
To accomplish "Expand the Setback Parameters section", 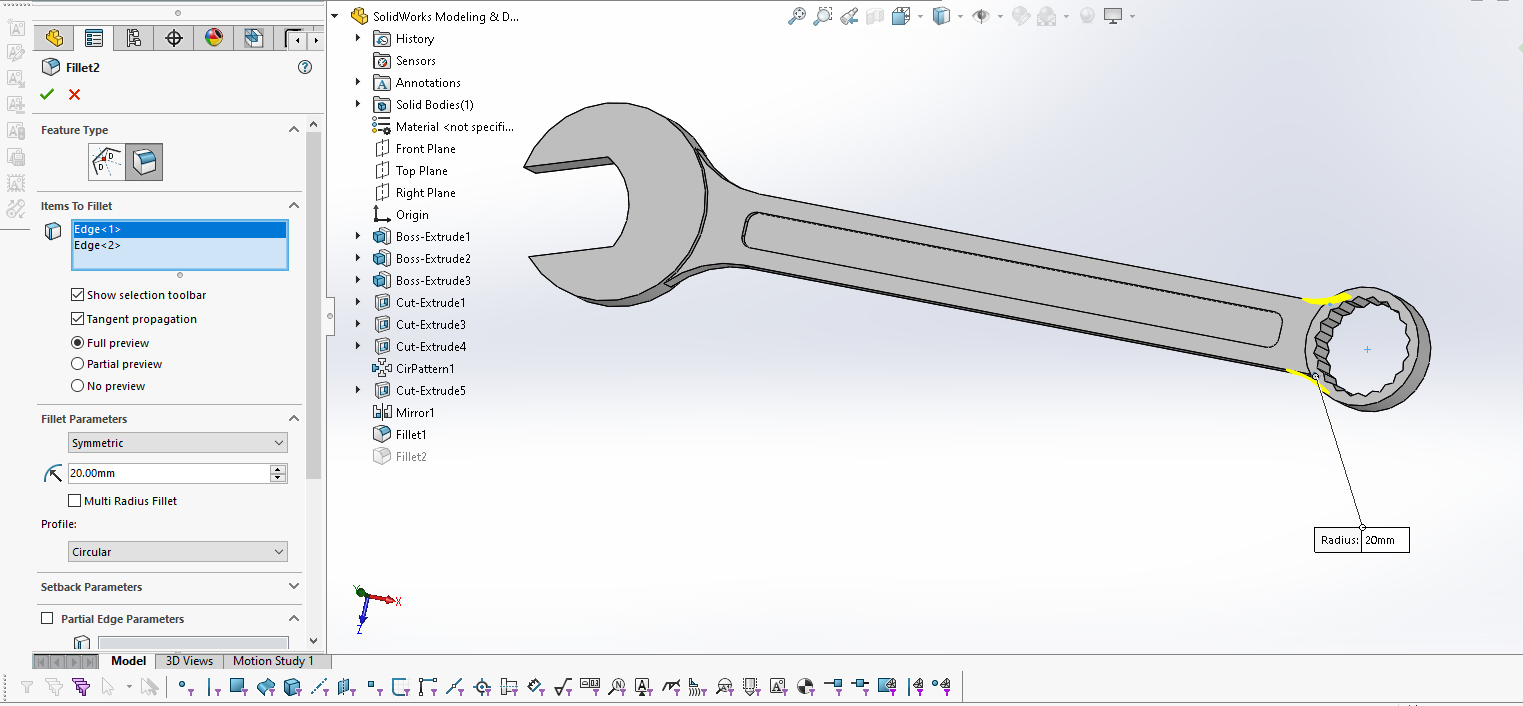I will (x=294, y=587).
